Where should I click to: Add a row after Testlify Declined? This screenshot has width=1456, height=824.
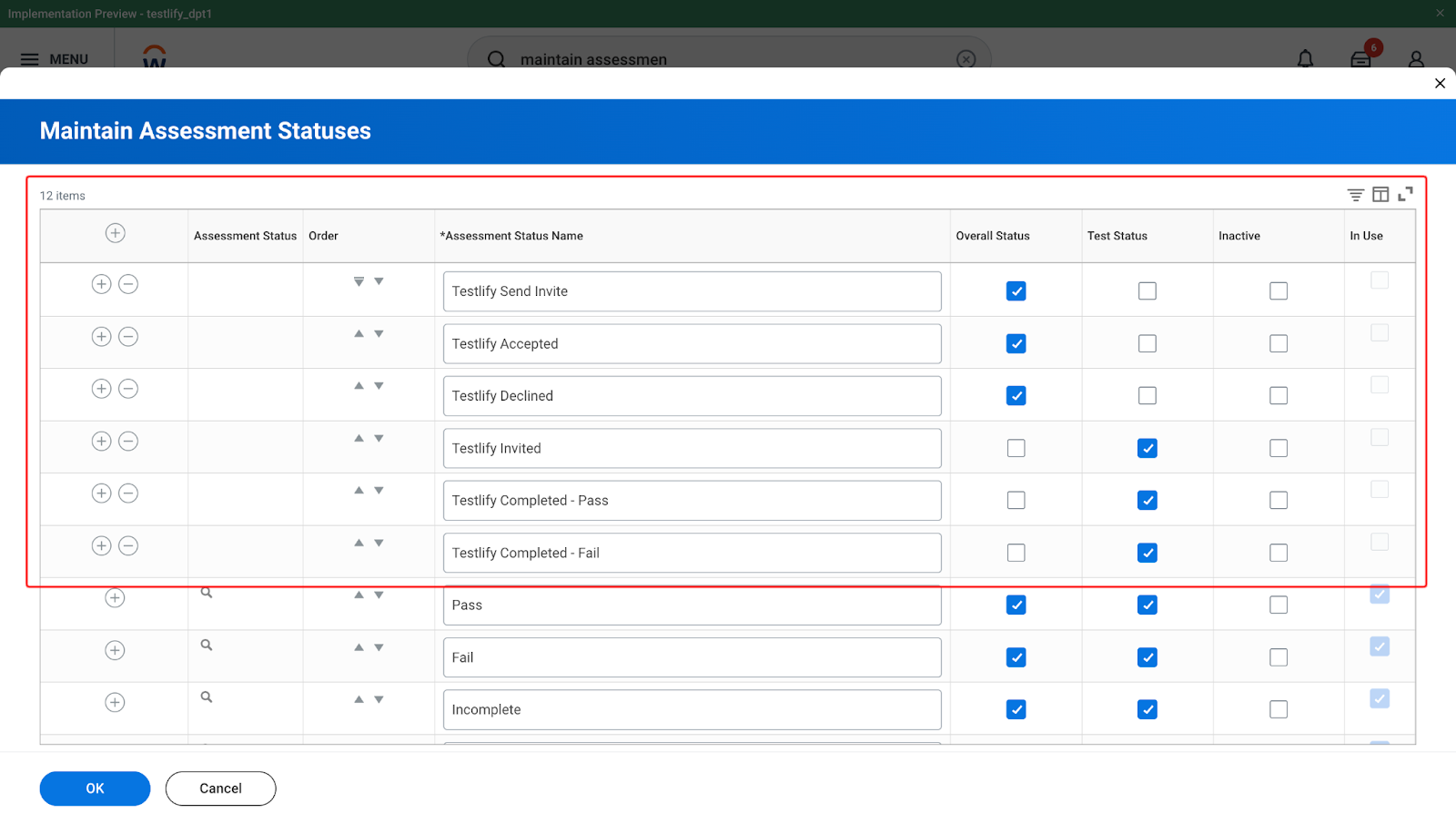tap(101, 389)
